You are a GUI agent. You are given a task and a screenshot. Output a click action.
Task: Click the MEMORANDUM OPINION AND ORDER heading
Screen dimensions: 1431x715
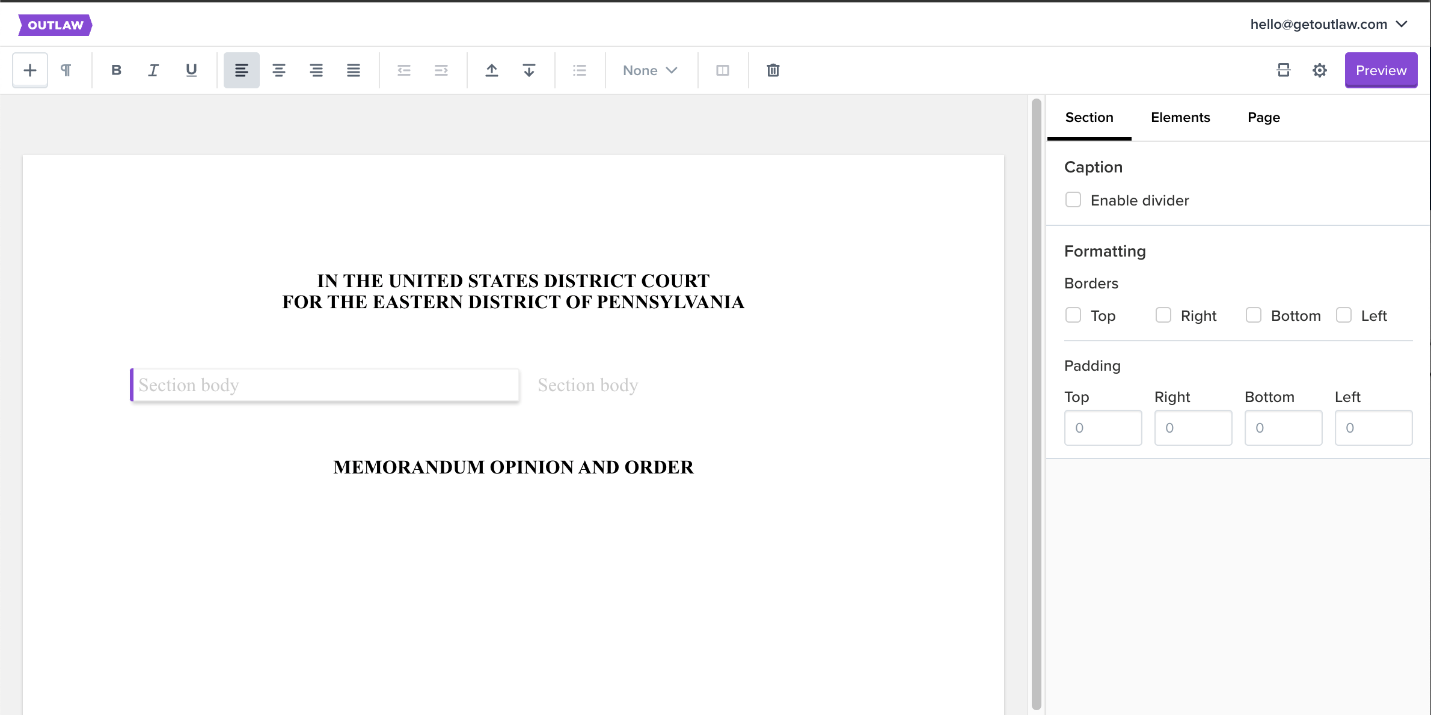pyautogui.click(x=513, y=467)
